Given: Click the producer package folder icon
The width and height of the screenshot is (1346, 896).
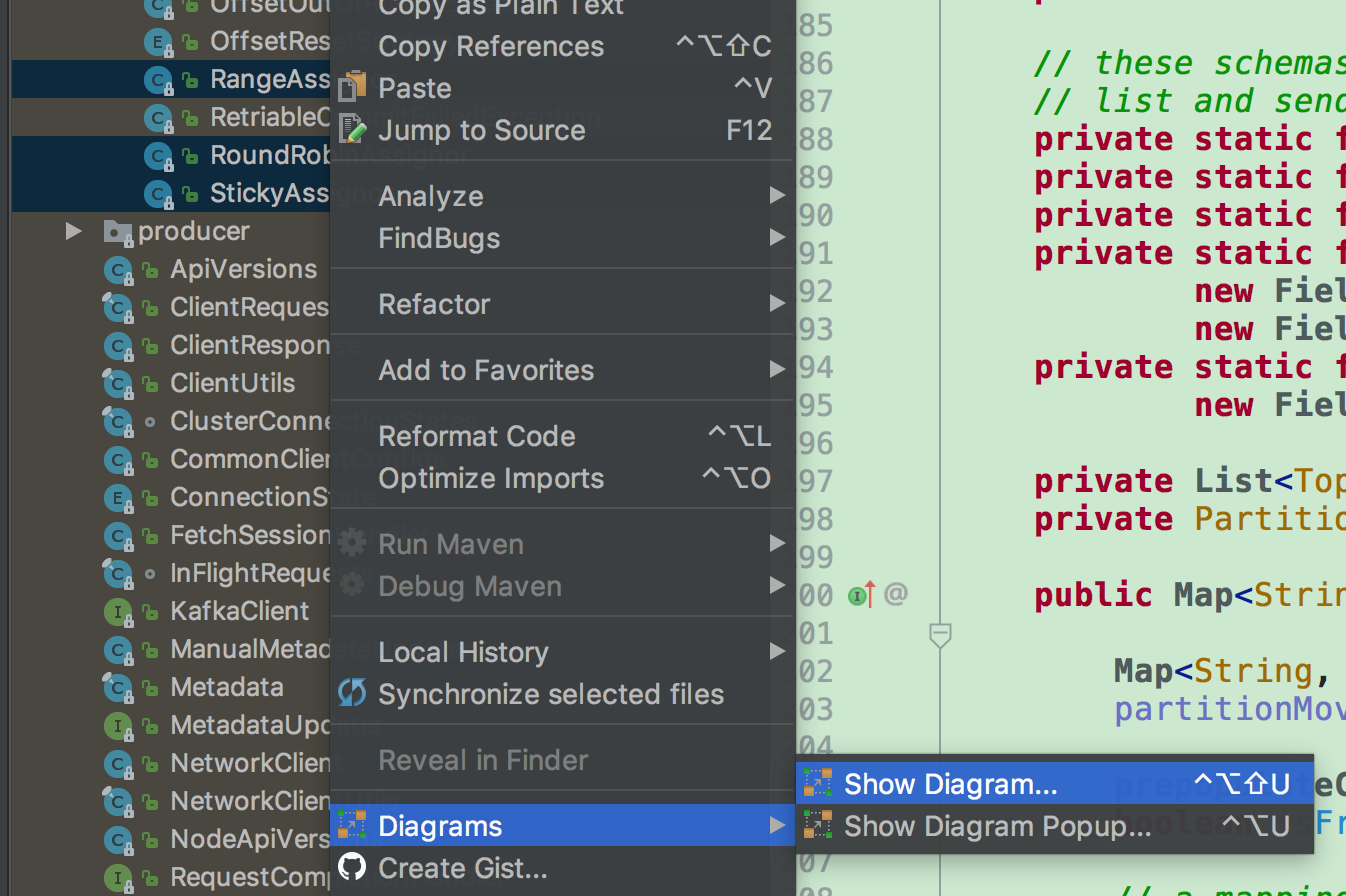Looking at the screenshot, I should tap(118, 232).
